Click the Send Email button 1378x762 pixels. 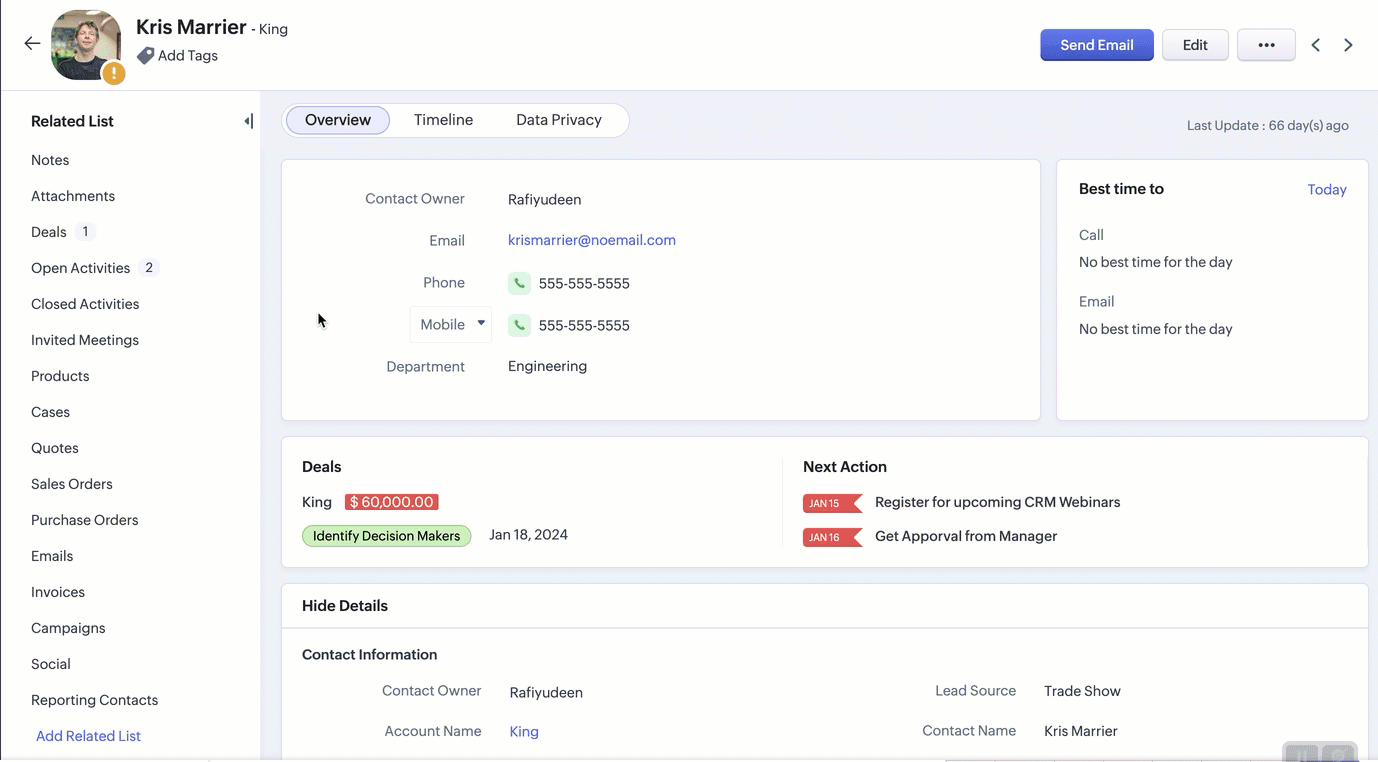[x=1096, y=45]
